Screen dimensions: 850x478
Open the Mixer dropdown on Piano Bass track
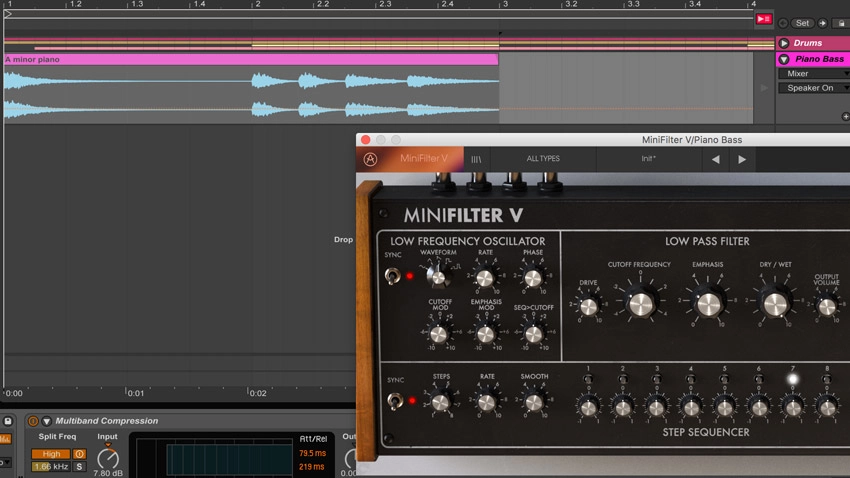coord(814,74)
